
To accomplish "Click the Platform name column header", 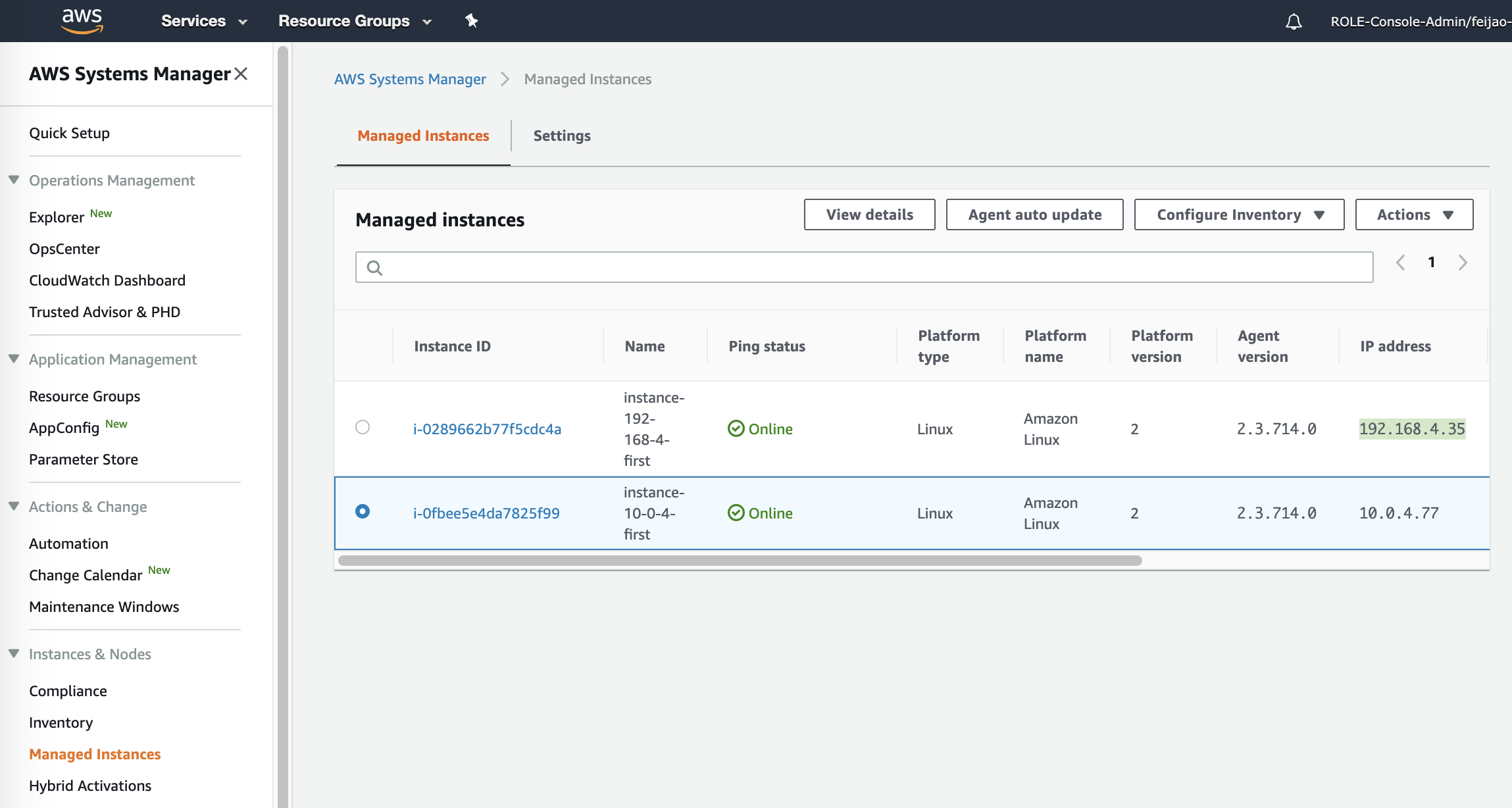I will [1055, 346].
